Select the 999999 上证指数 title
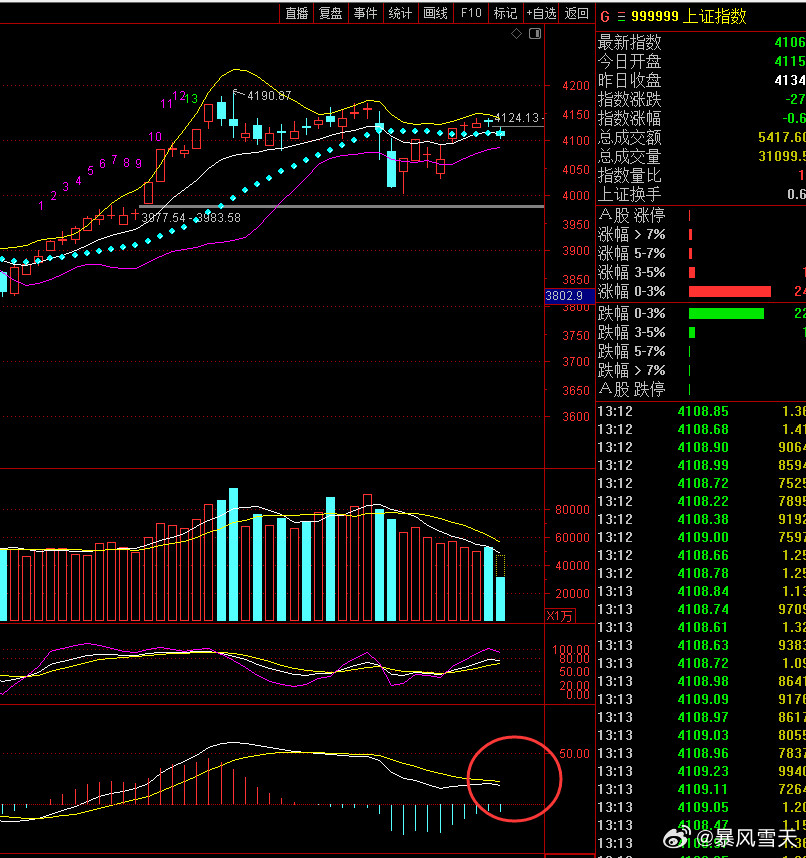 click(688, 16)
